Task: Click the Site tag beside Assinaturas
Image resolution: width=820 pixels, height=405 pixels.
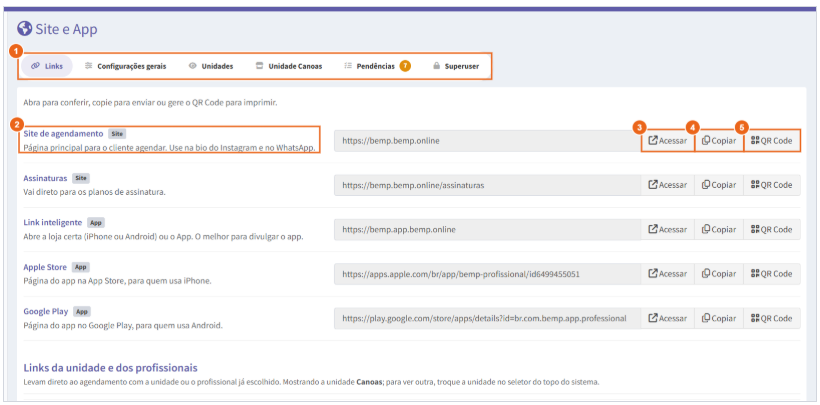Action: 81,178
